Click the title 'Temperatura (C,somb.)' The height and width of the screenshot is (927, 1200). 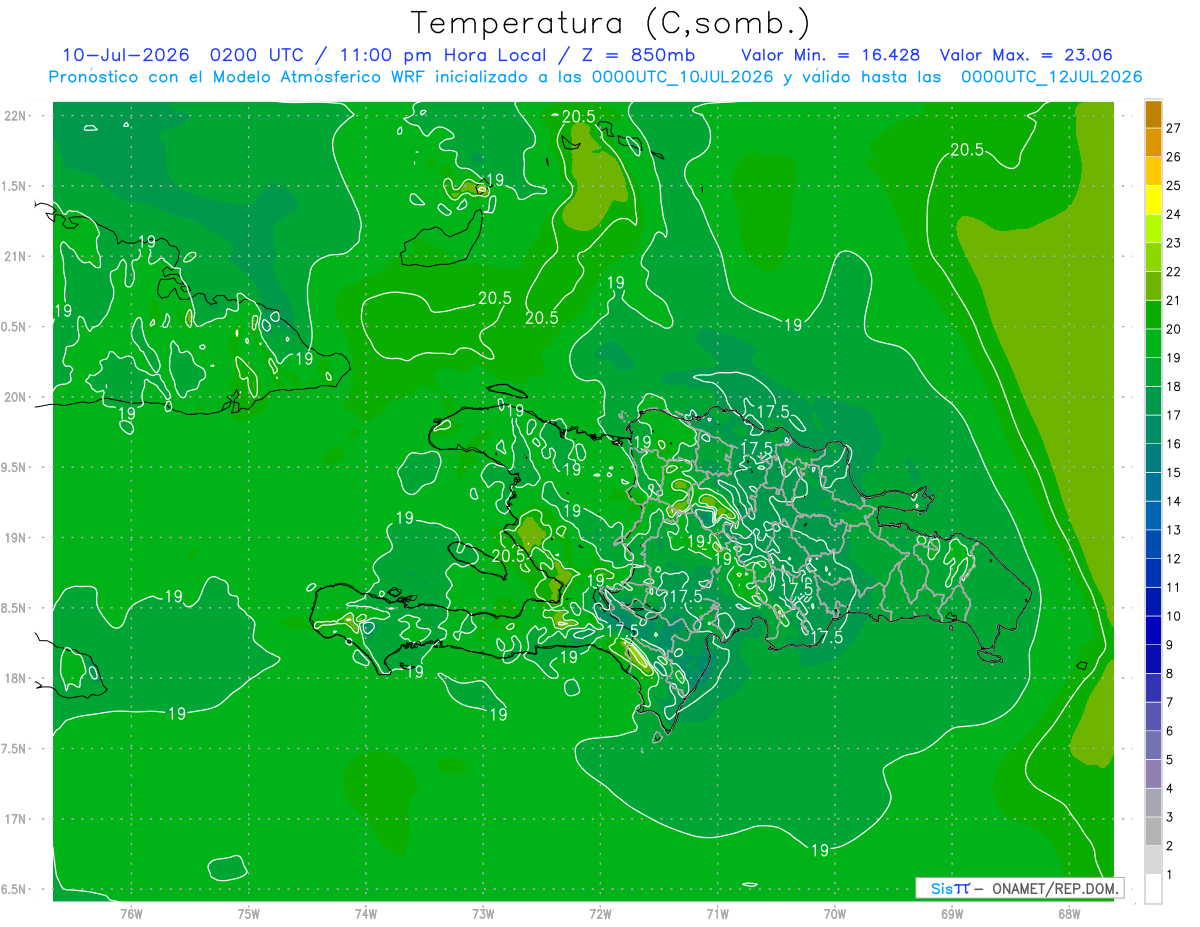click(610, 23)
